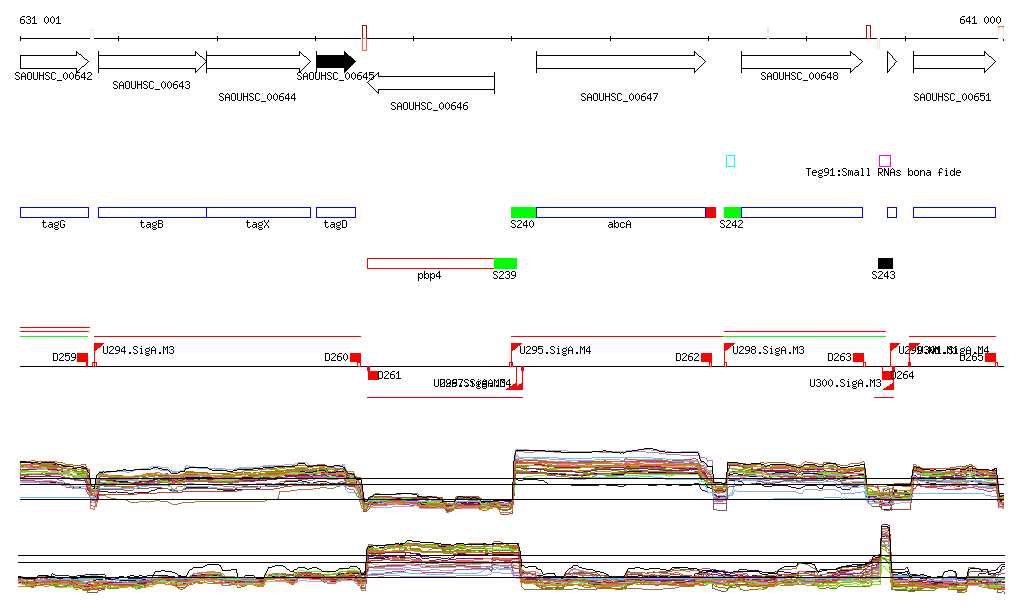Click the "641 000" end coordinate
Viewport: 1024px width, 611px height.
[x=980, y=20]
